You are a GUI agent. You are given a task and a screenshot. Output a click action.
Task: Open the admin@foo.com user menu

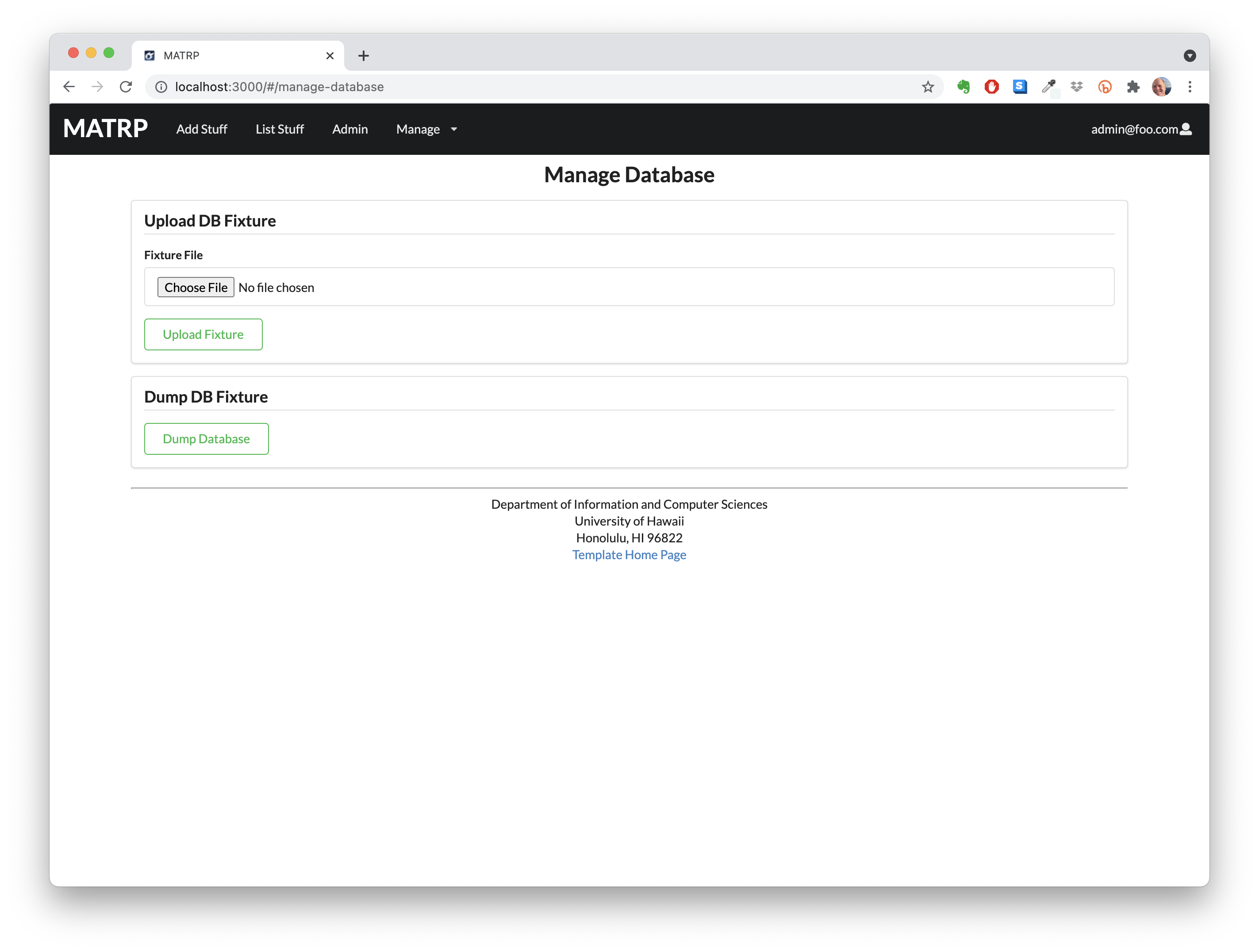pyautogui.click(x=1140, y=129)
